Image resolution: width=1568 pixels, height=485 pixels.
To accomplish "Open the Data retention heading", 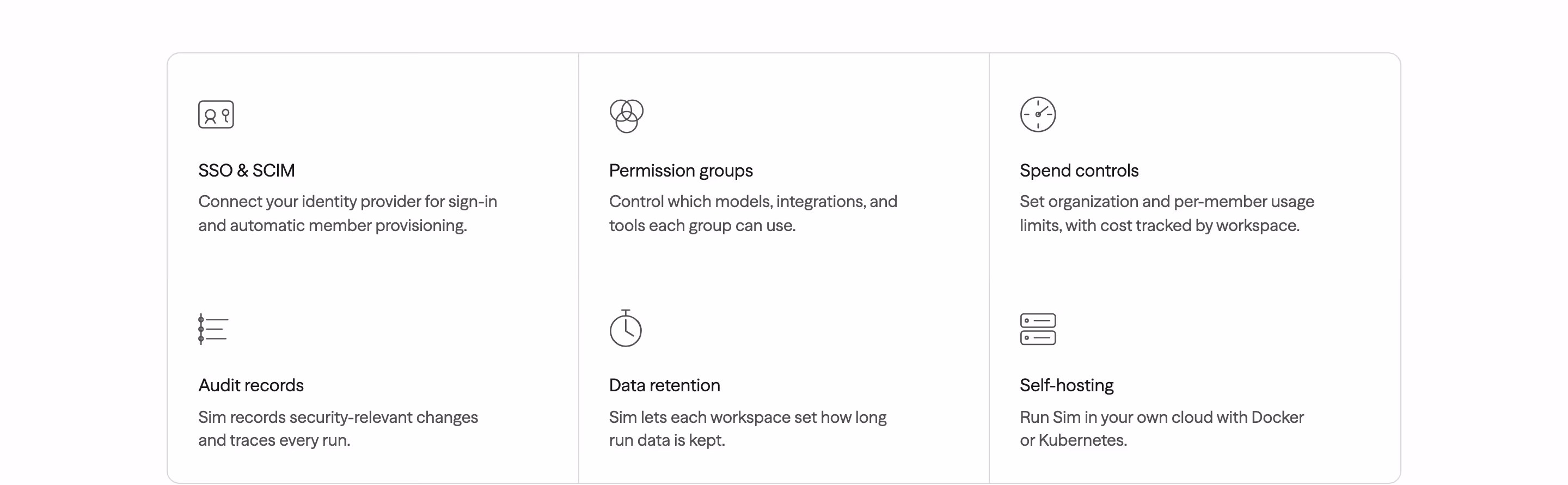I will point(665,385).
